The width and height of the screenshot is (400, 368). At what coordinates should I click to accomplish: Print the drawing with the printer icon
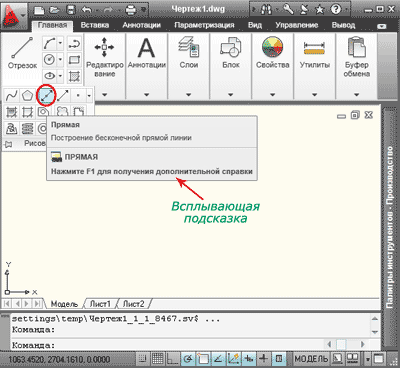131,10
